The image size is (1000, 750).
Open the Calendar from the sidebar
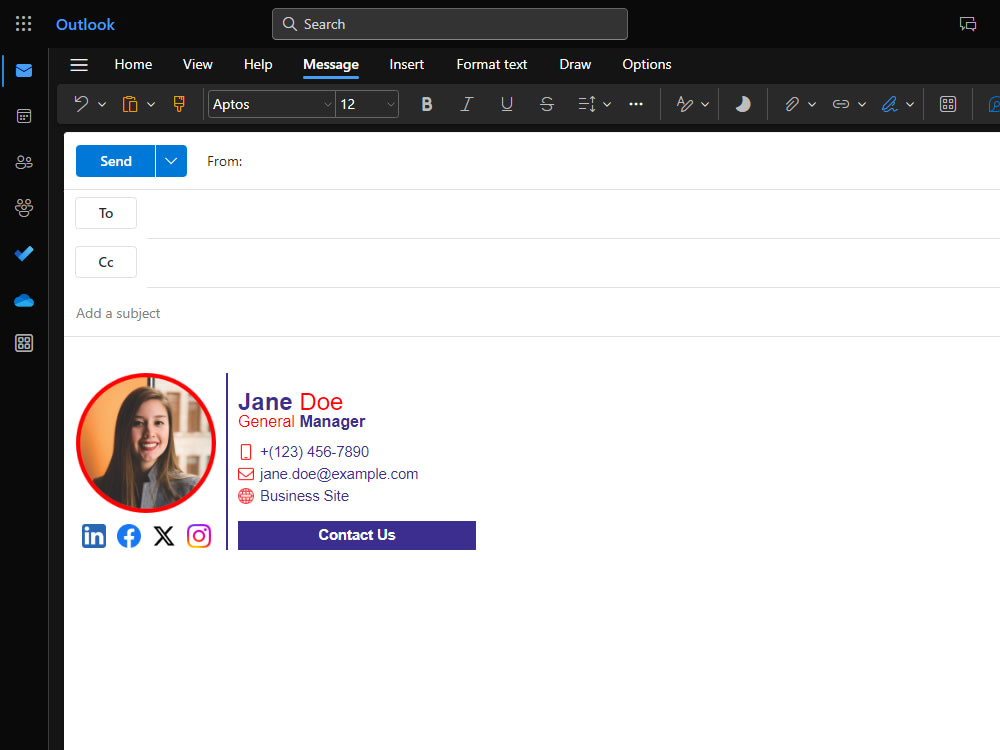[23, 116]
